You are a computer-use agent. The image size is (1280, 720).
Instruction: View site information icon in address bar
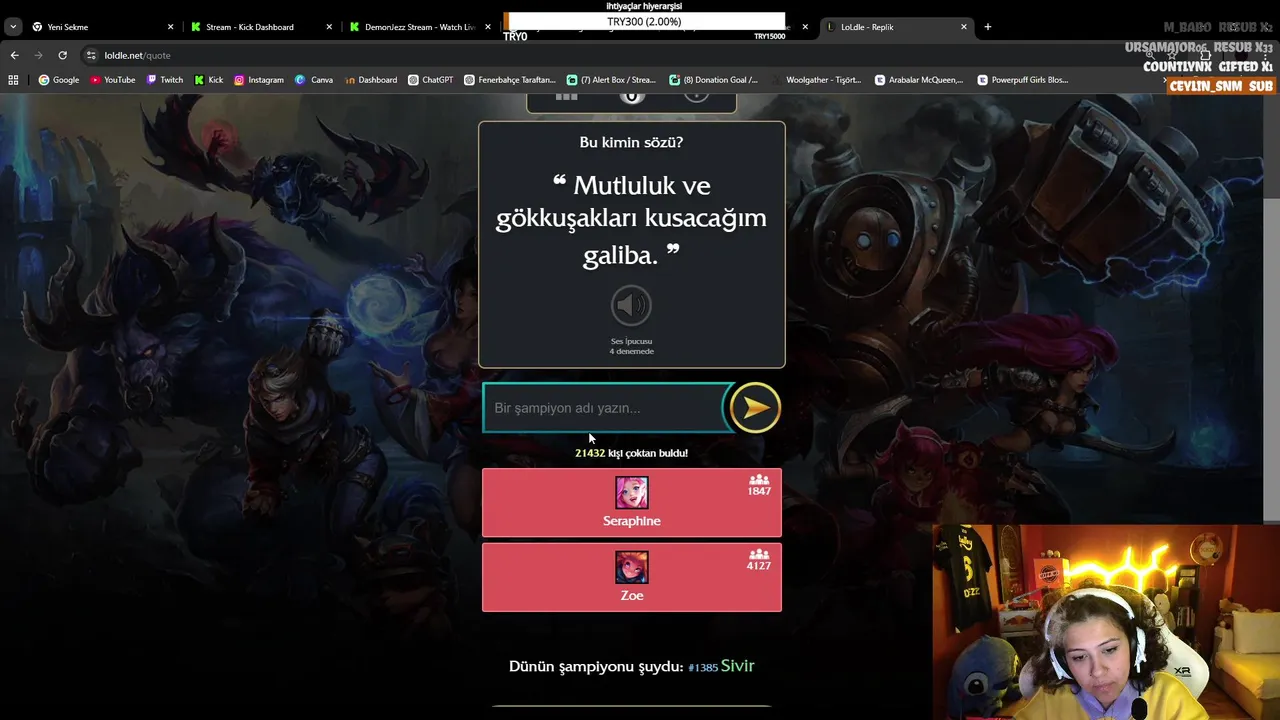point(91,55)
